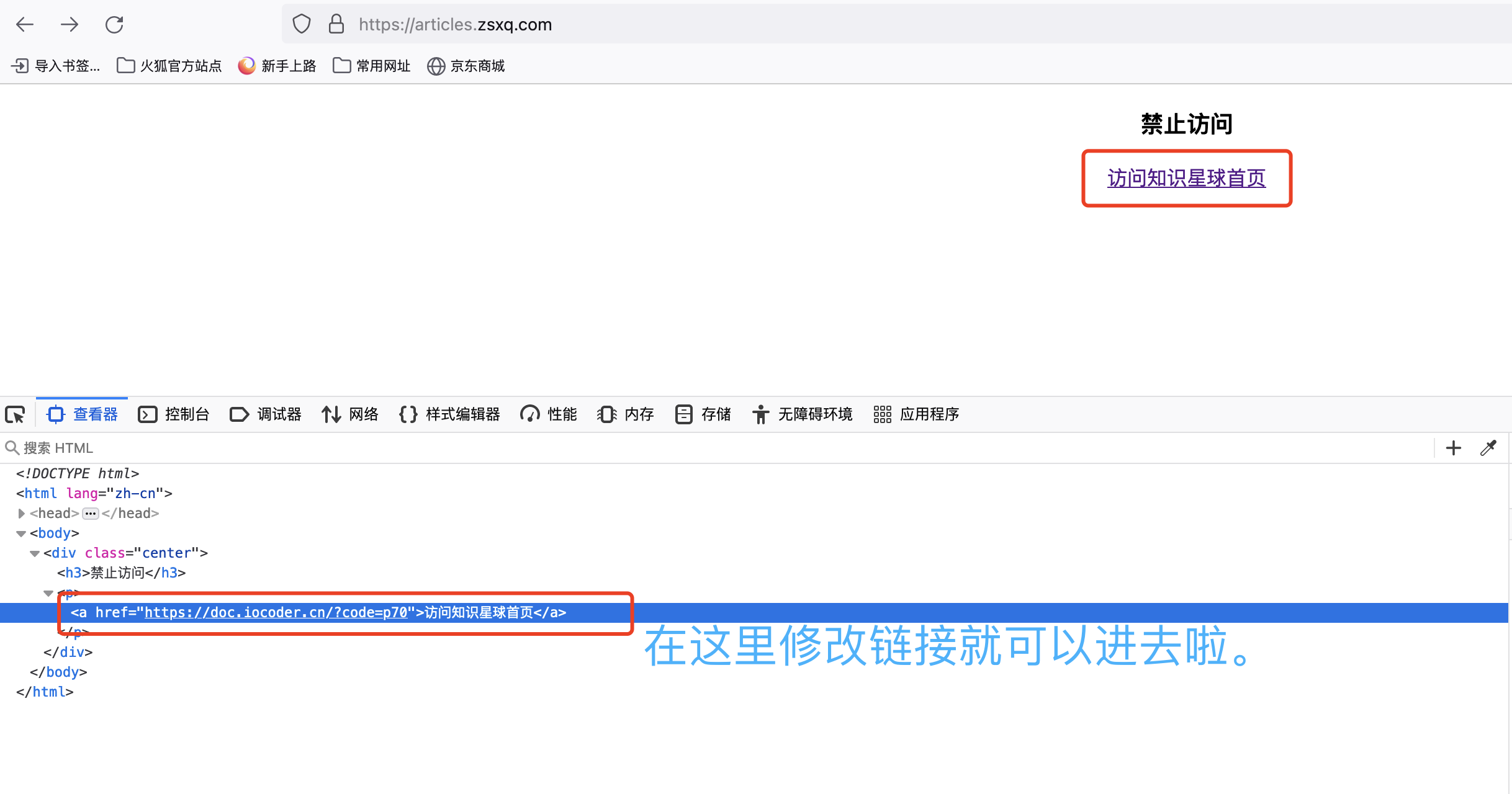The width and height of the screenshot is (1512, 794).
Task: Open the 导入书签 bookmark import item
Action: pos(56,66)
